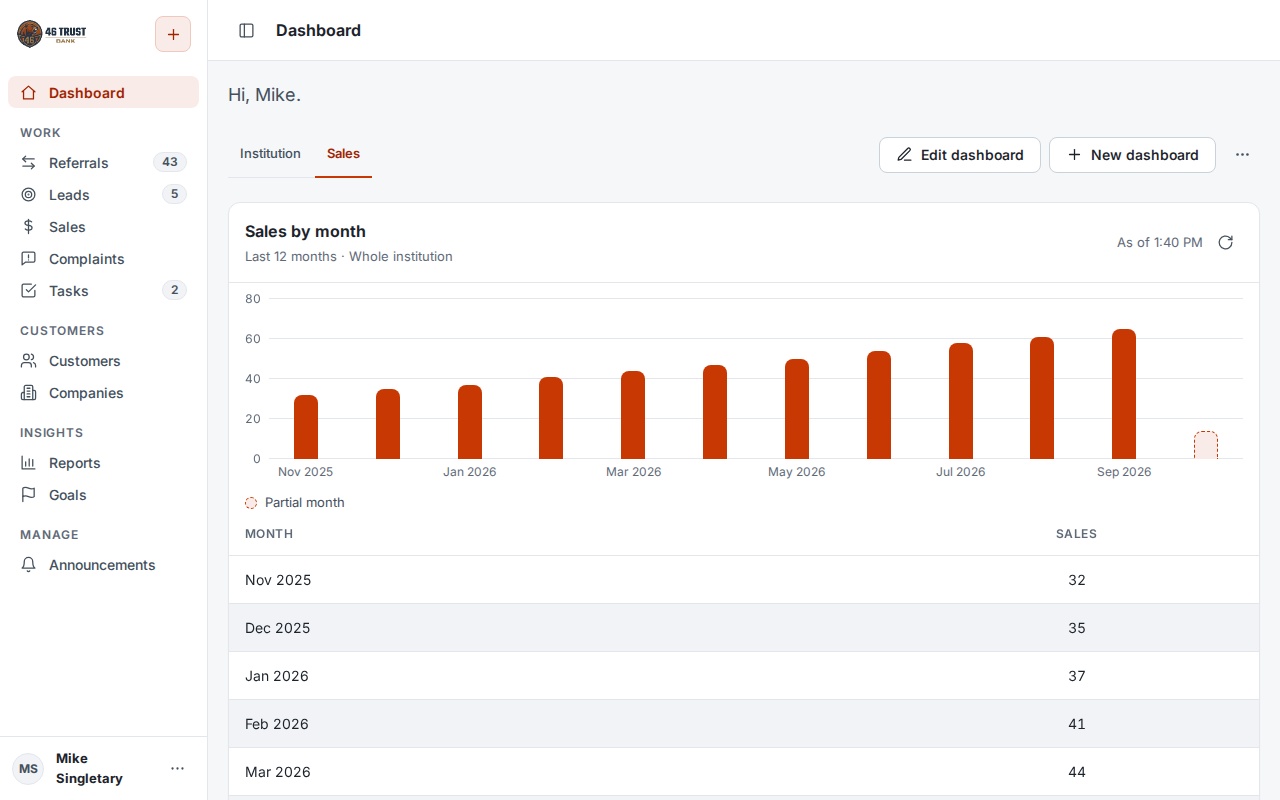Switch to the Institution tab
This screenshot has width=1280, height=800.
270,154
